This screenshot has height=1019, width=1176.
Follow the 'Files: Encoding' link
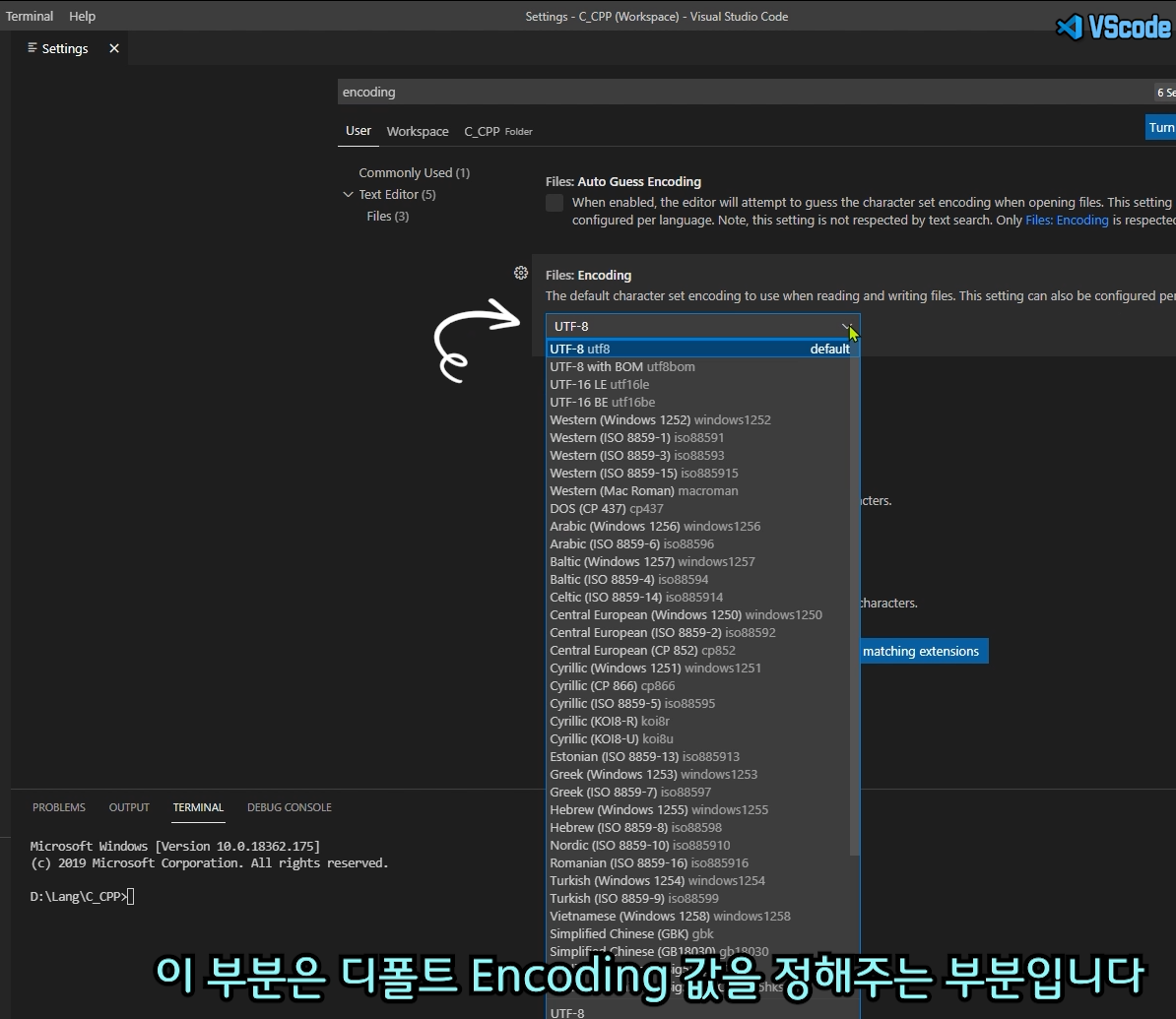point(1067,220)
